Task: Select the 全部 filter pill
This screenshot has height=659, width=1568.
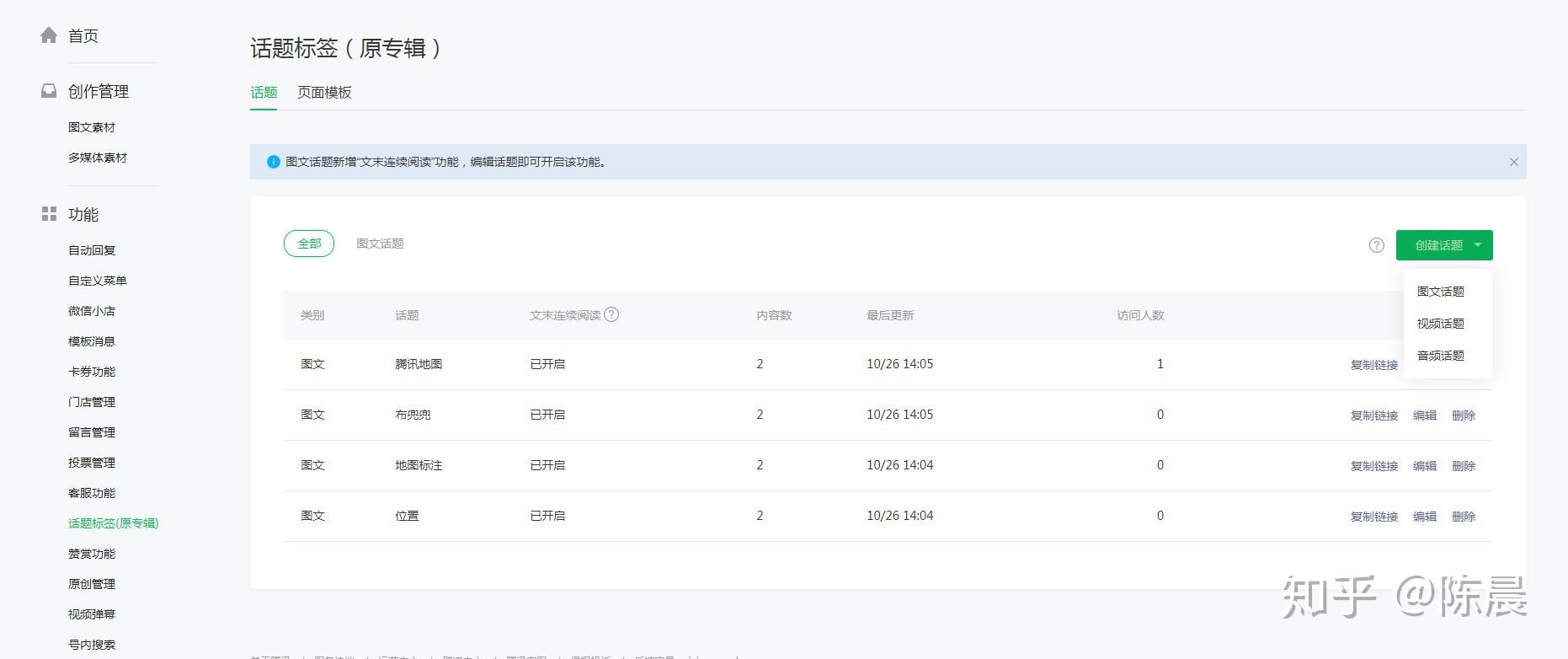Action: tap(309, 244)
